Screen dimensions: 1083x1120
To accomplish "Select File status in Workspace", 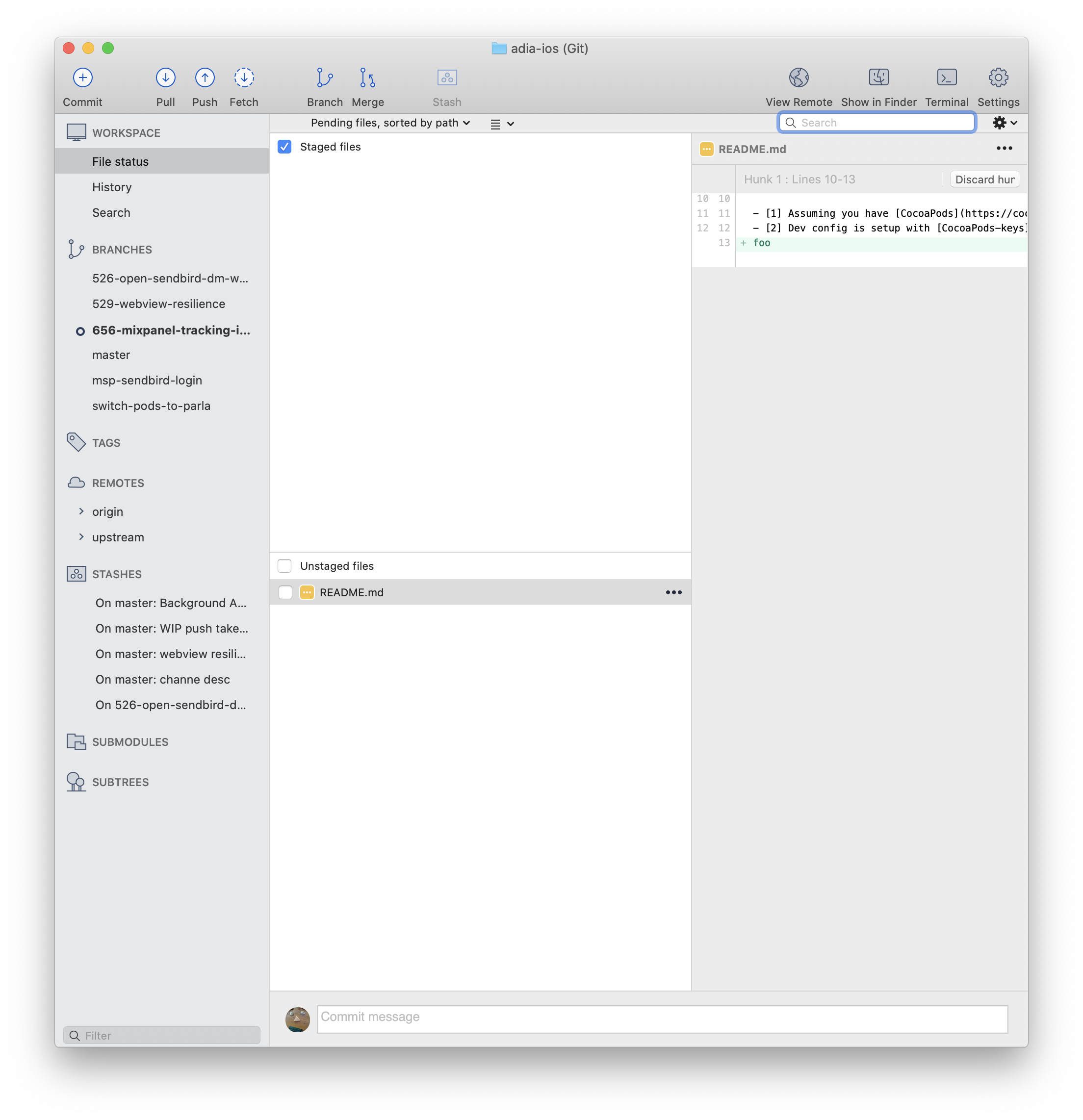I will (162, 162).
